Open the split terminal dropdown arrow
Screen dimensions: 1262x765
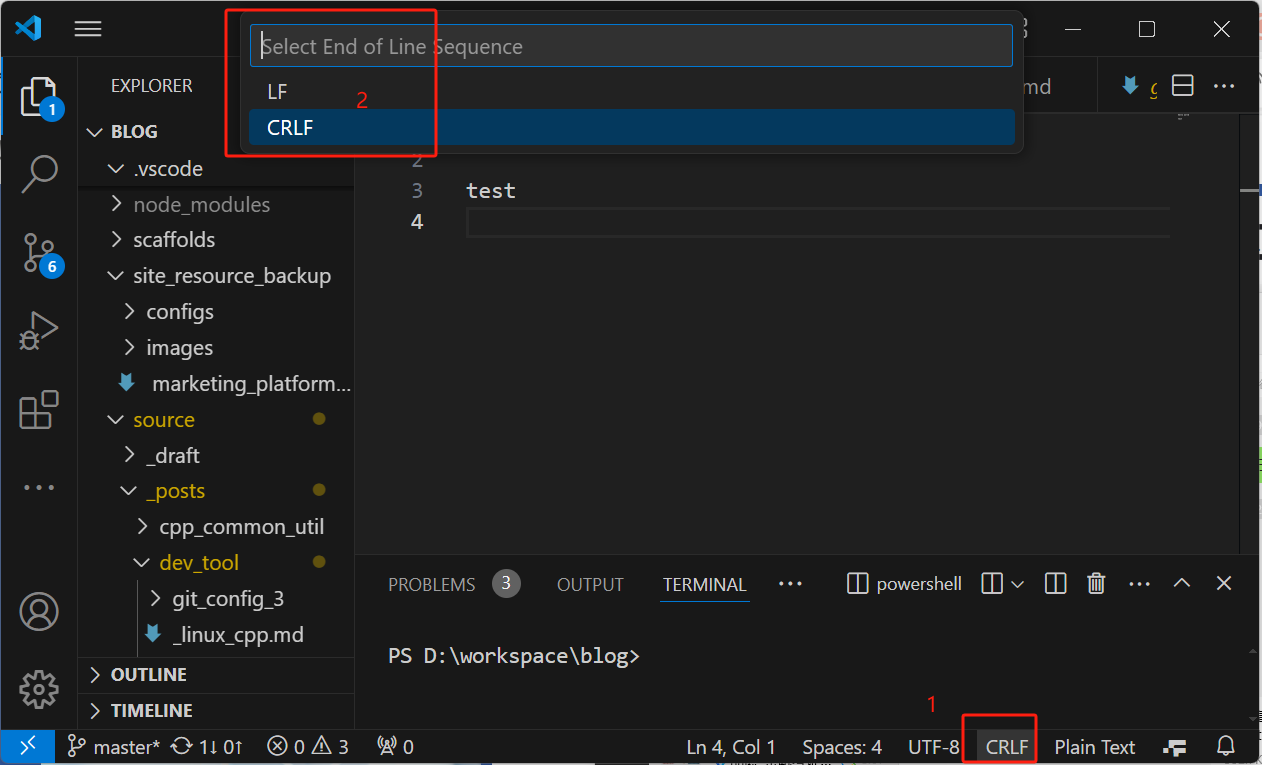pos(1018,584)
